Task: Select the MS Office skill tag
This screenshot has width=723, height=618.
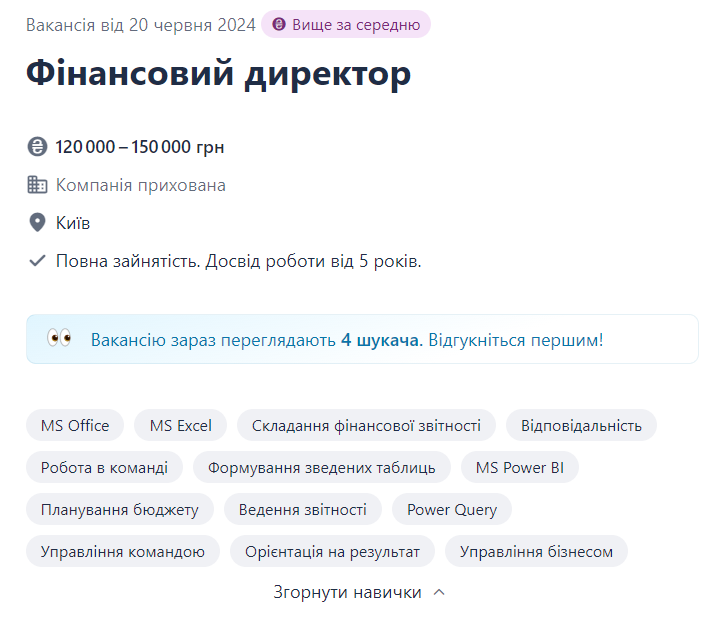Action: (75, 425)
